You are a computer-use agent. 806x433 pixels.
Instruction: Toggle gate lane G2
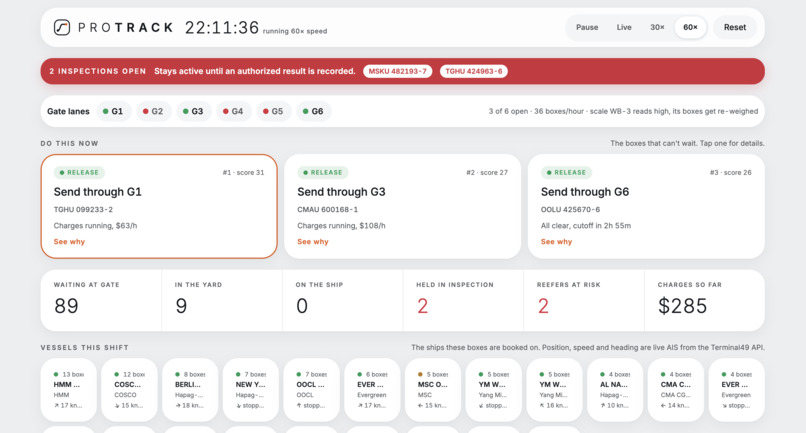(x=153, y=111)
